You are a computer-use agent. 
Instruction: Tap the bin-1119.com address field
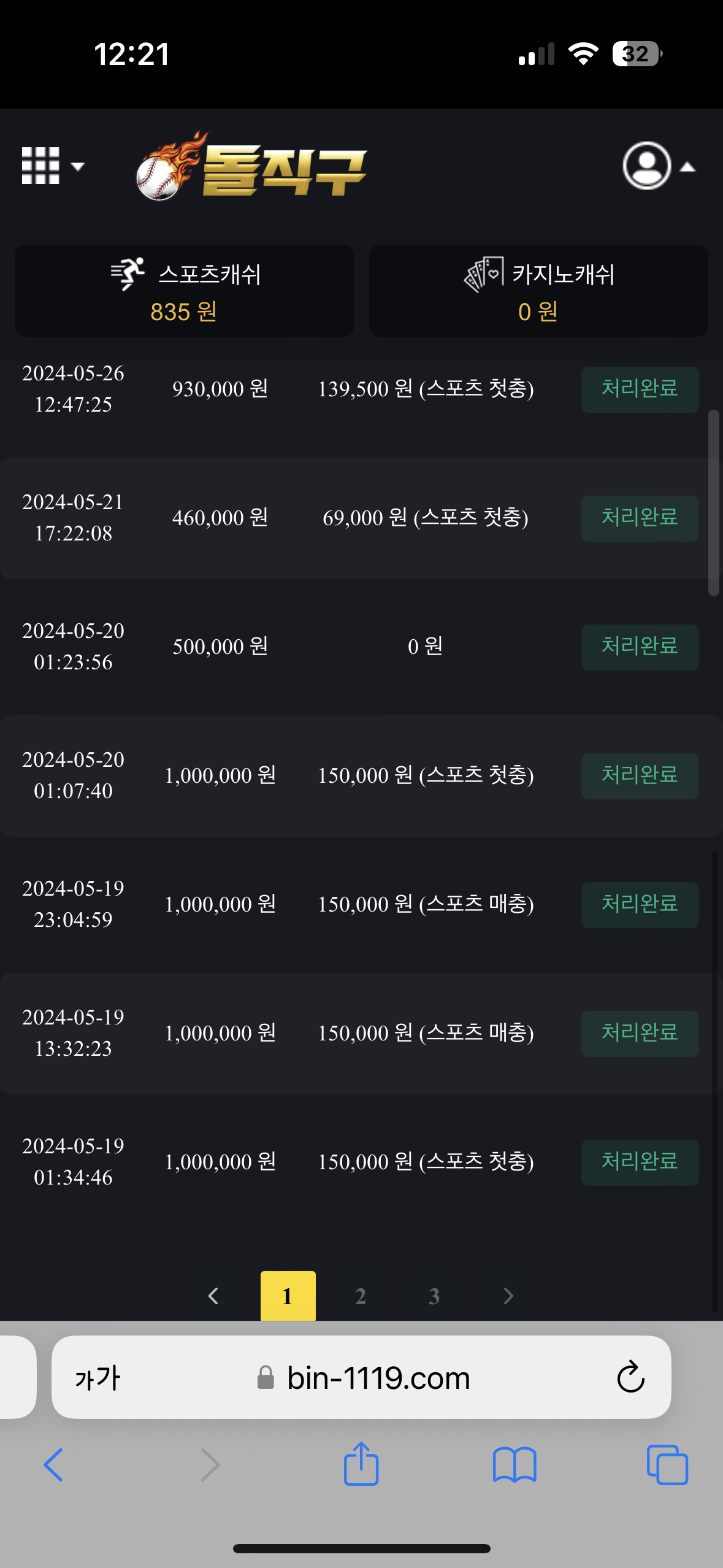coord(378,1378)
